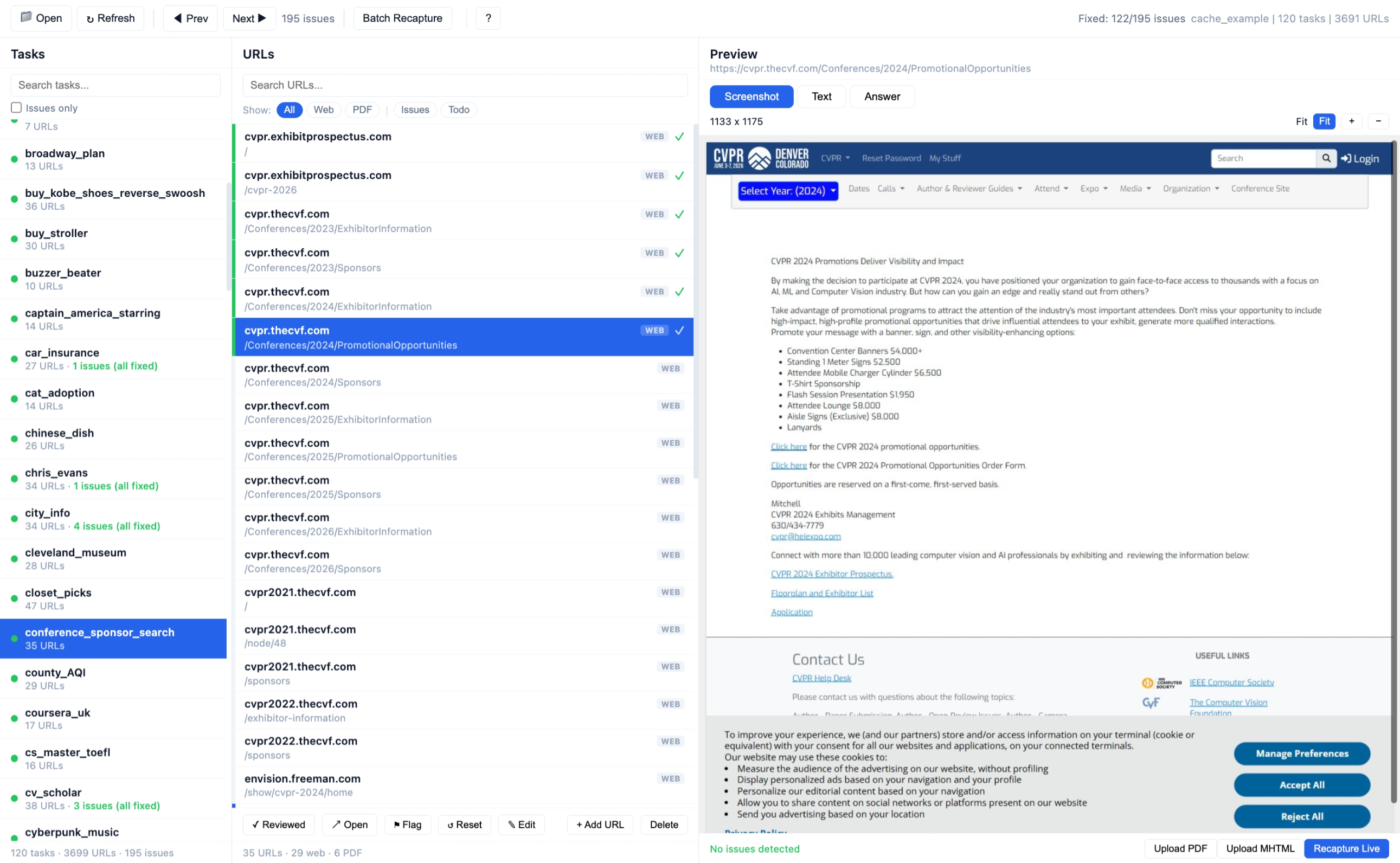Select the Todo filter chip
Viewport: 1400px width, 863px height.
coord(458,110)
